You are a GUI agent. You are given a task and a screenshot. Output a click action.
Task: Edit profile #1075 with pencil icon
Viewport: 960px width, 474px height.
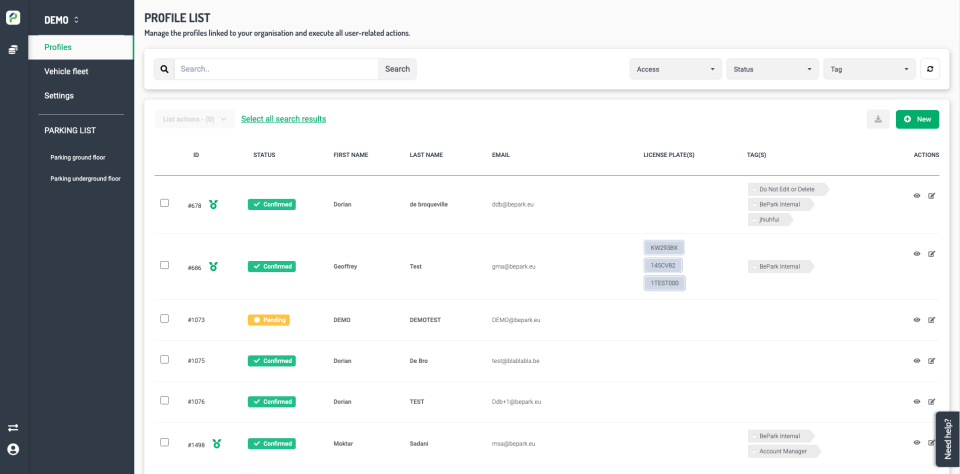[932, 361]
